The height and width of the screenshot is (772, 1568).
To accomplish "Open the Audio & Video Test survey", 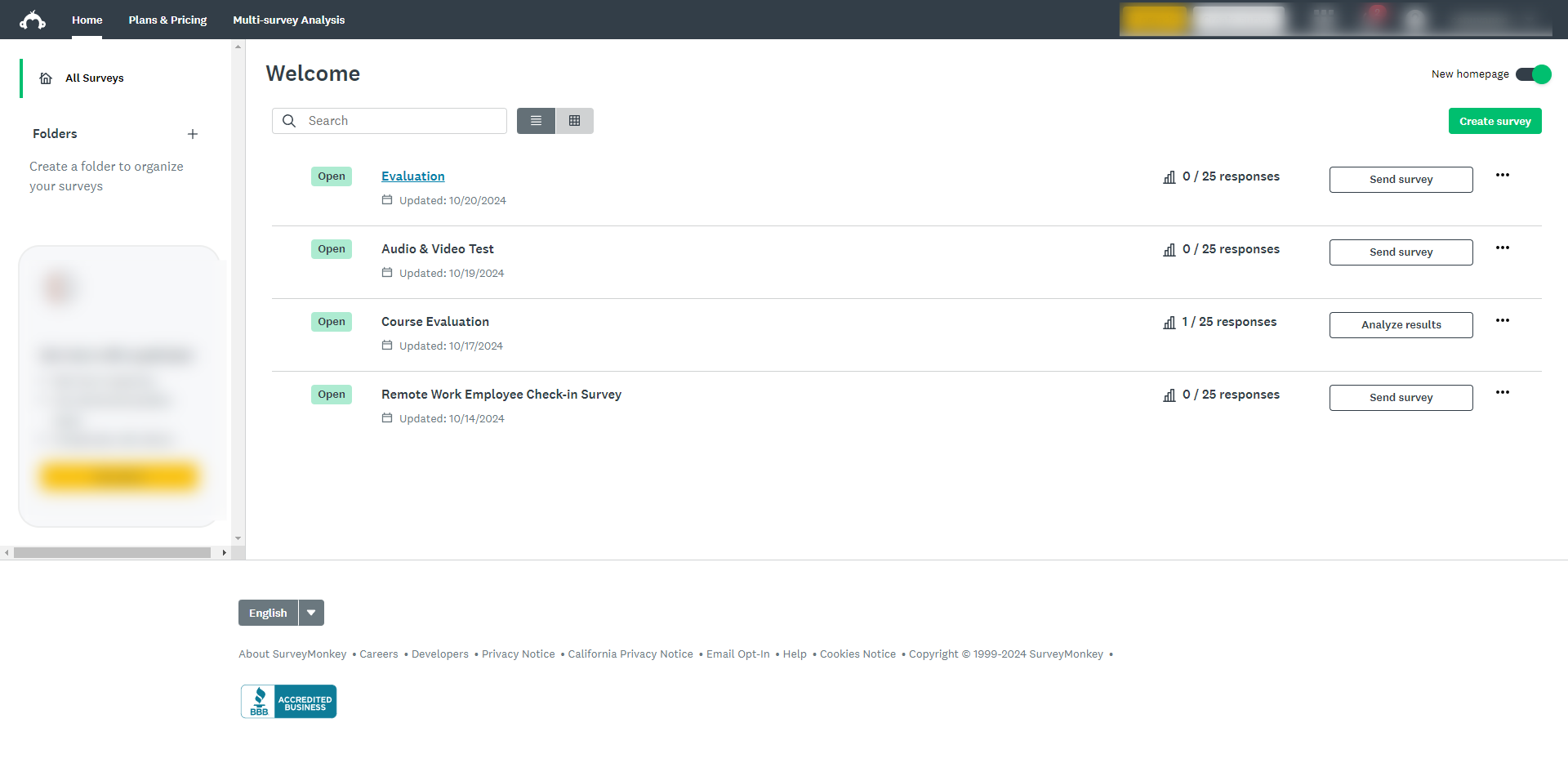I will click(x=438, y=249).
